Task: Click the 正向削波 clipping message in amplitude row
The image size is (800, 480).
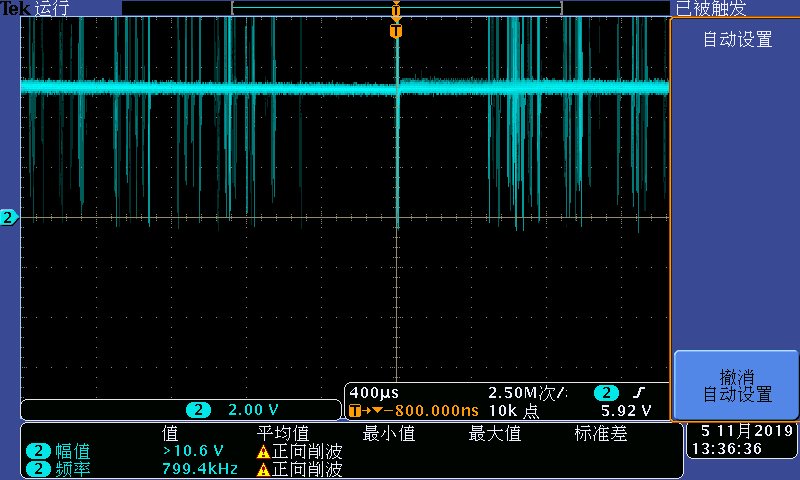Action: coord(307,451)
